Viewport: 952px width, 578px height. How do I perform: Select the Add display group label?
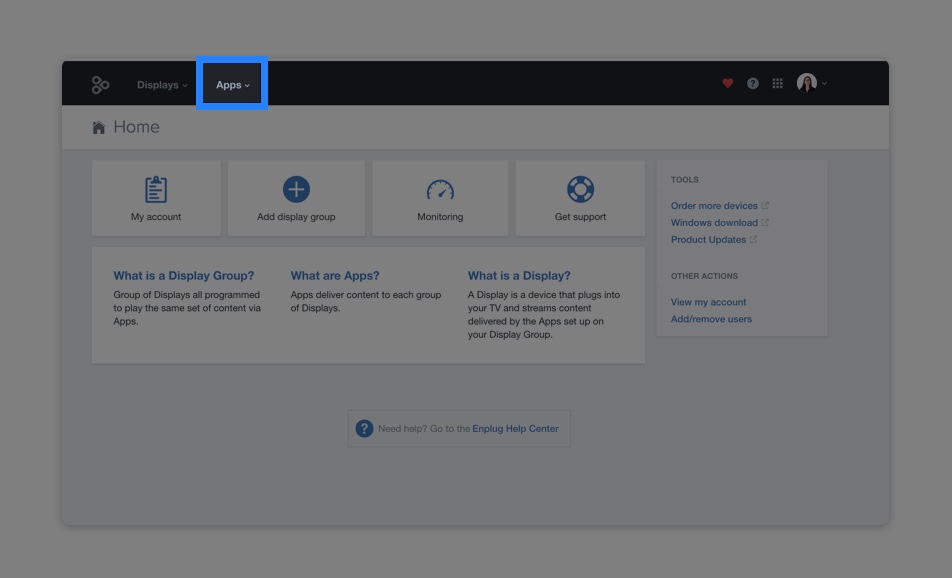tap(296, 217)
